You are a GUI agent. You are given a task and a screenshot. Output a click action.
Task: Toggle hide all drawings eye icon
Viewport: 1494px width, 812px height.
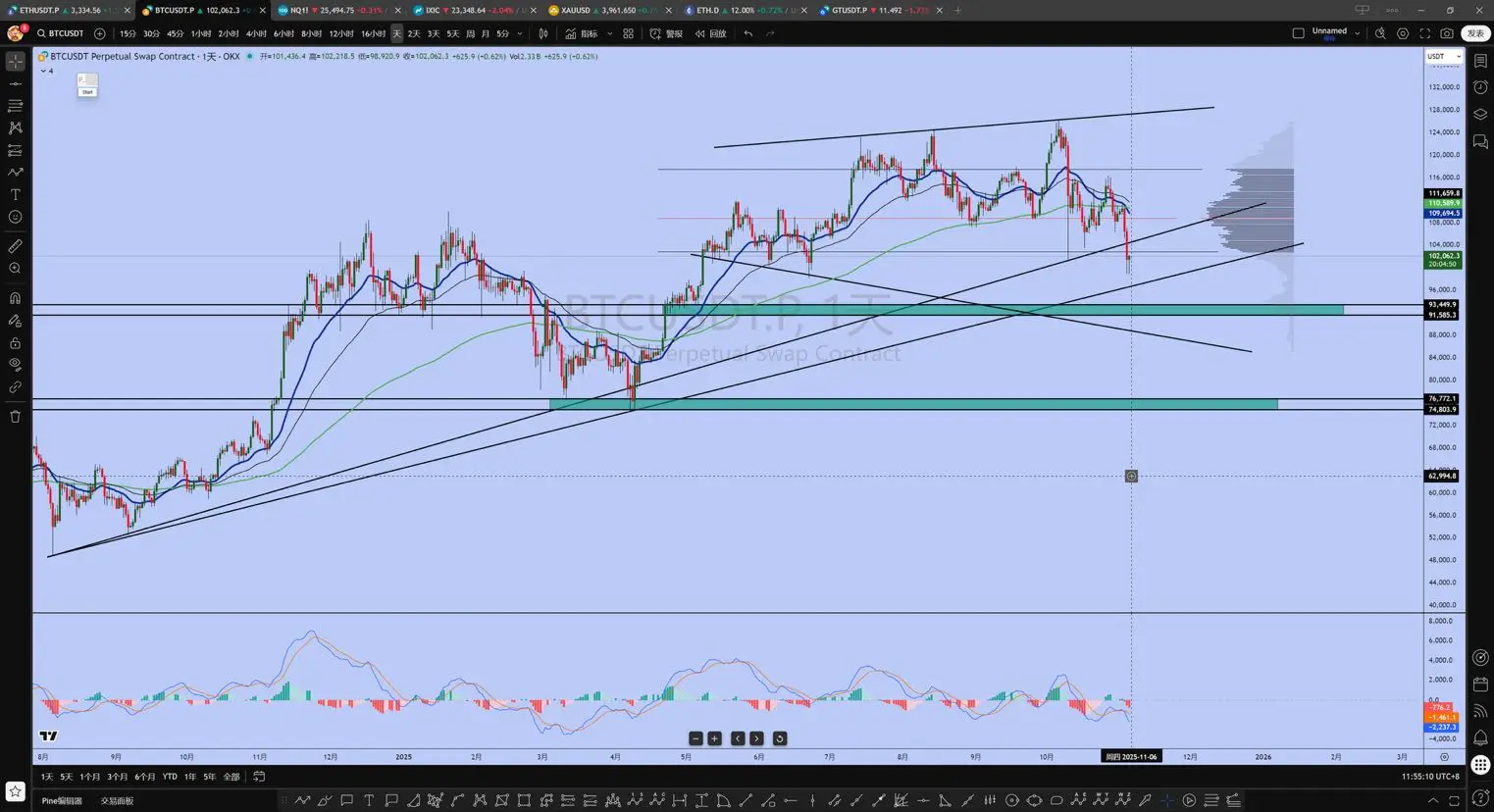click(16, 365)
